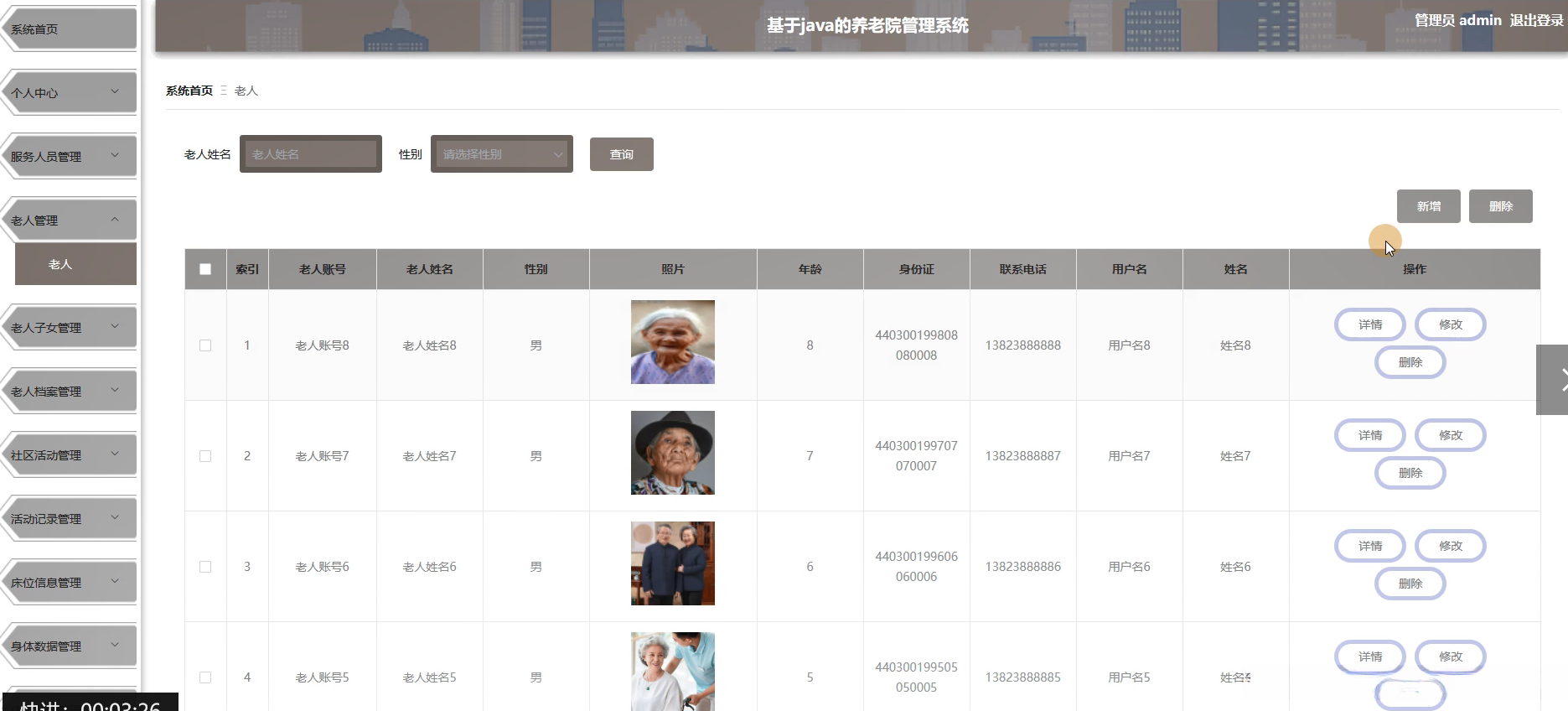Open the photo thumbnail of 老人姓名8
This screenshot has width=1568, height=711.
point(673,342)
